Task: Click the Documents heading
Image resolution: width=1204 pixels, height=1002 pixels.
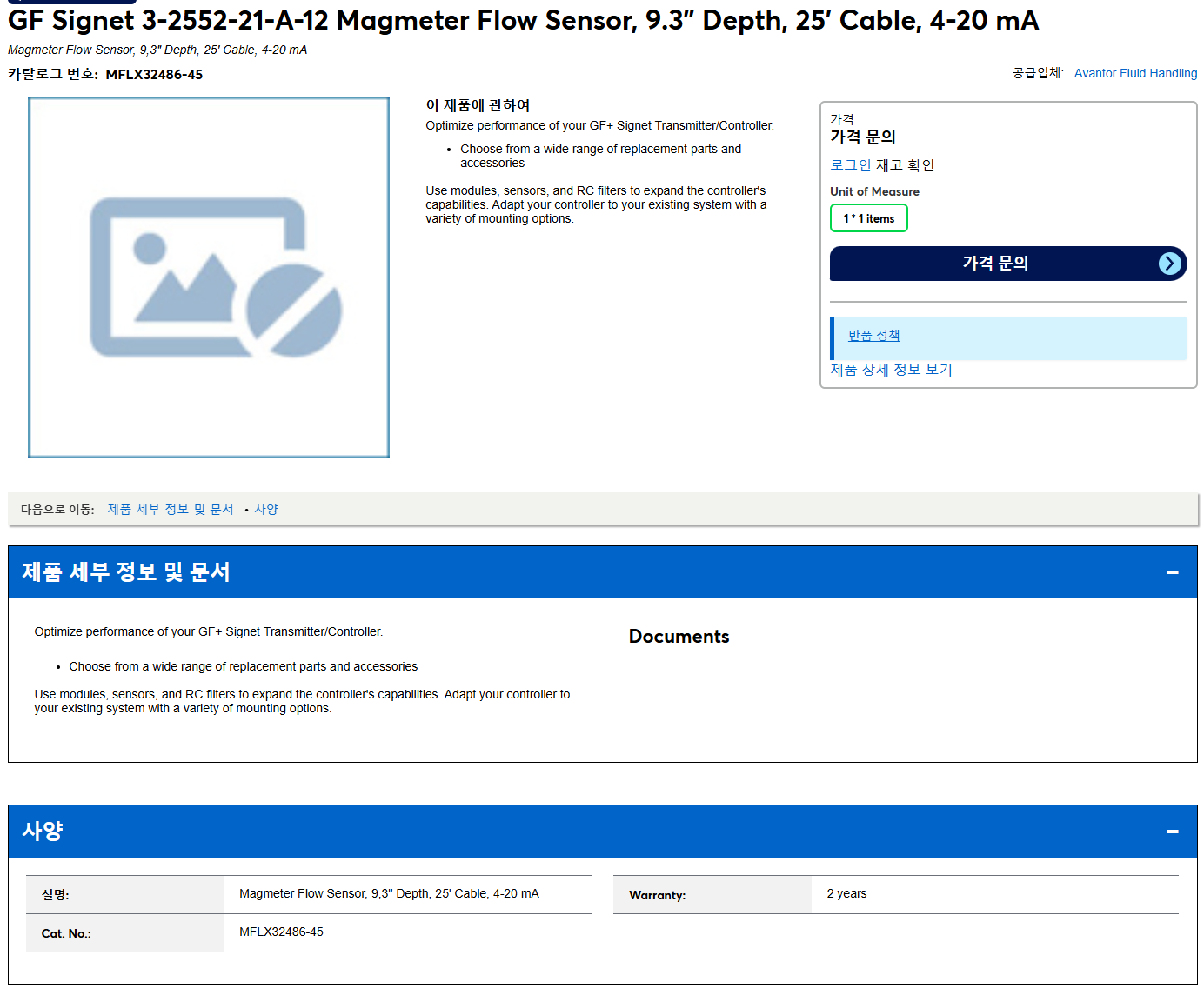Action: coord(679,637)
